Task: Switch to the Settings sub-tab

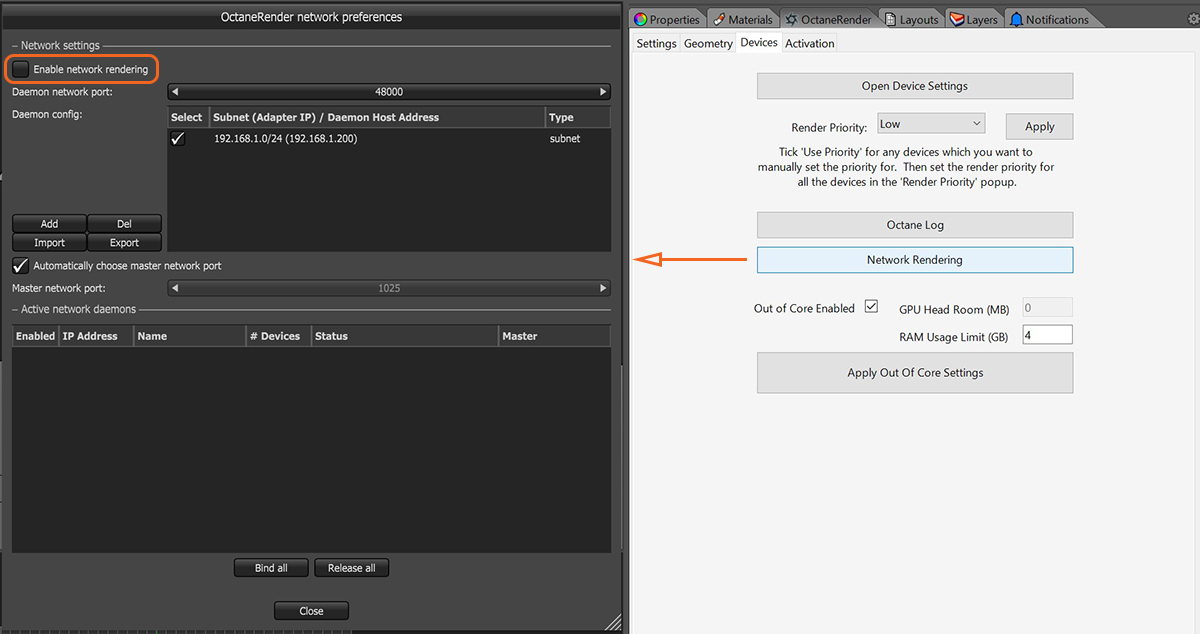Action: tap(657, 43)
